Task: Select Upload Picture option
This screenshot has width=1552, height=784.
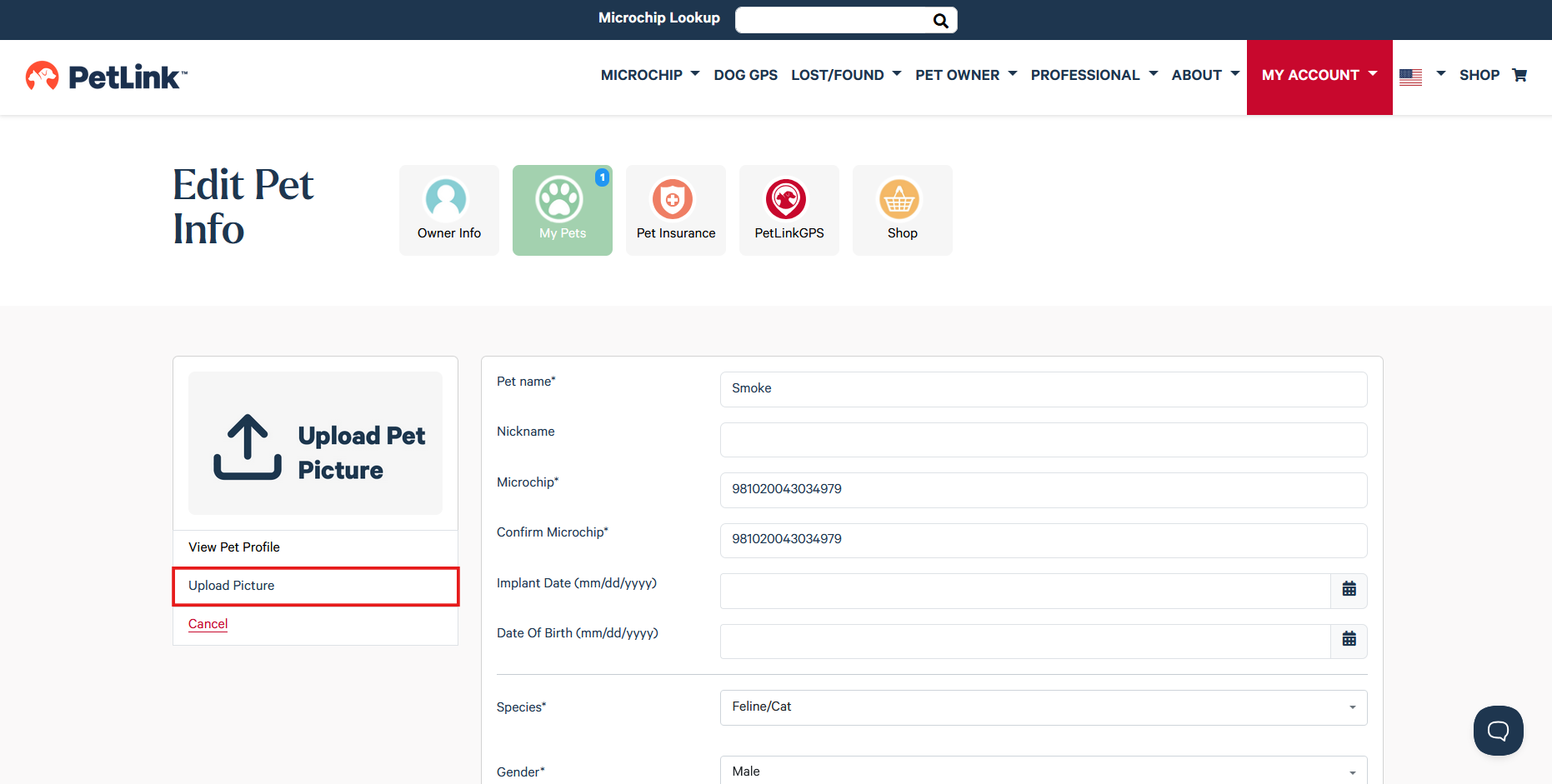Action: coord(315,586)
